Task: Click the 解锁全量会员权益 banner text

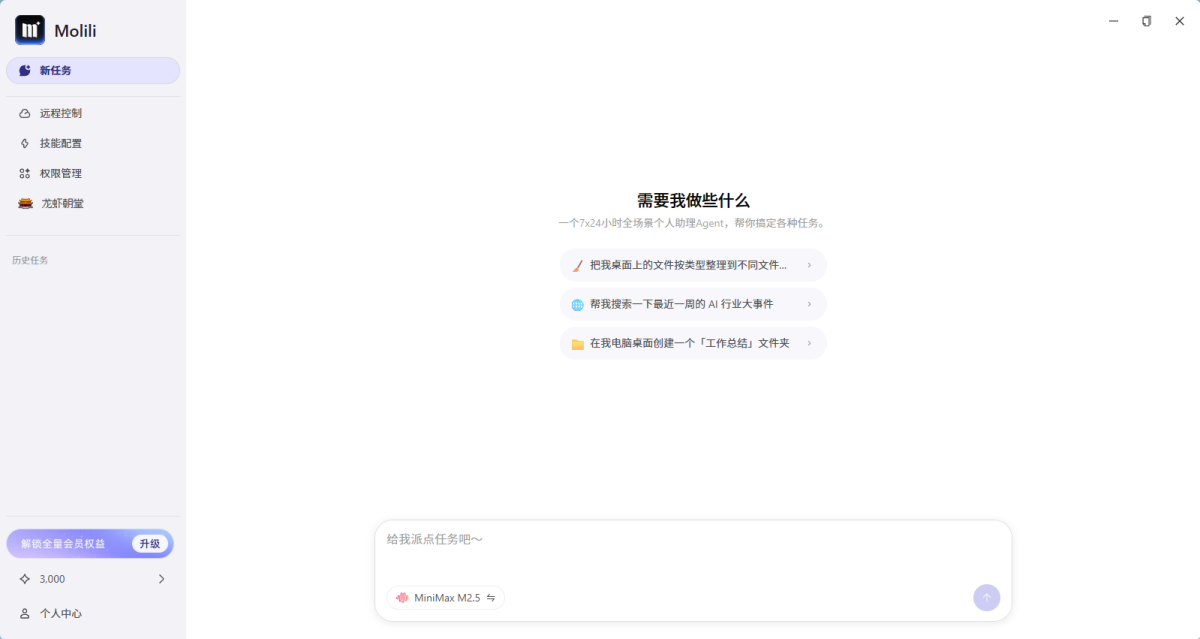Action: [63, 544]
